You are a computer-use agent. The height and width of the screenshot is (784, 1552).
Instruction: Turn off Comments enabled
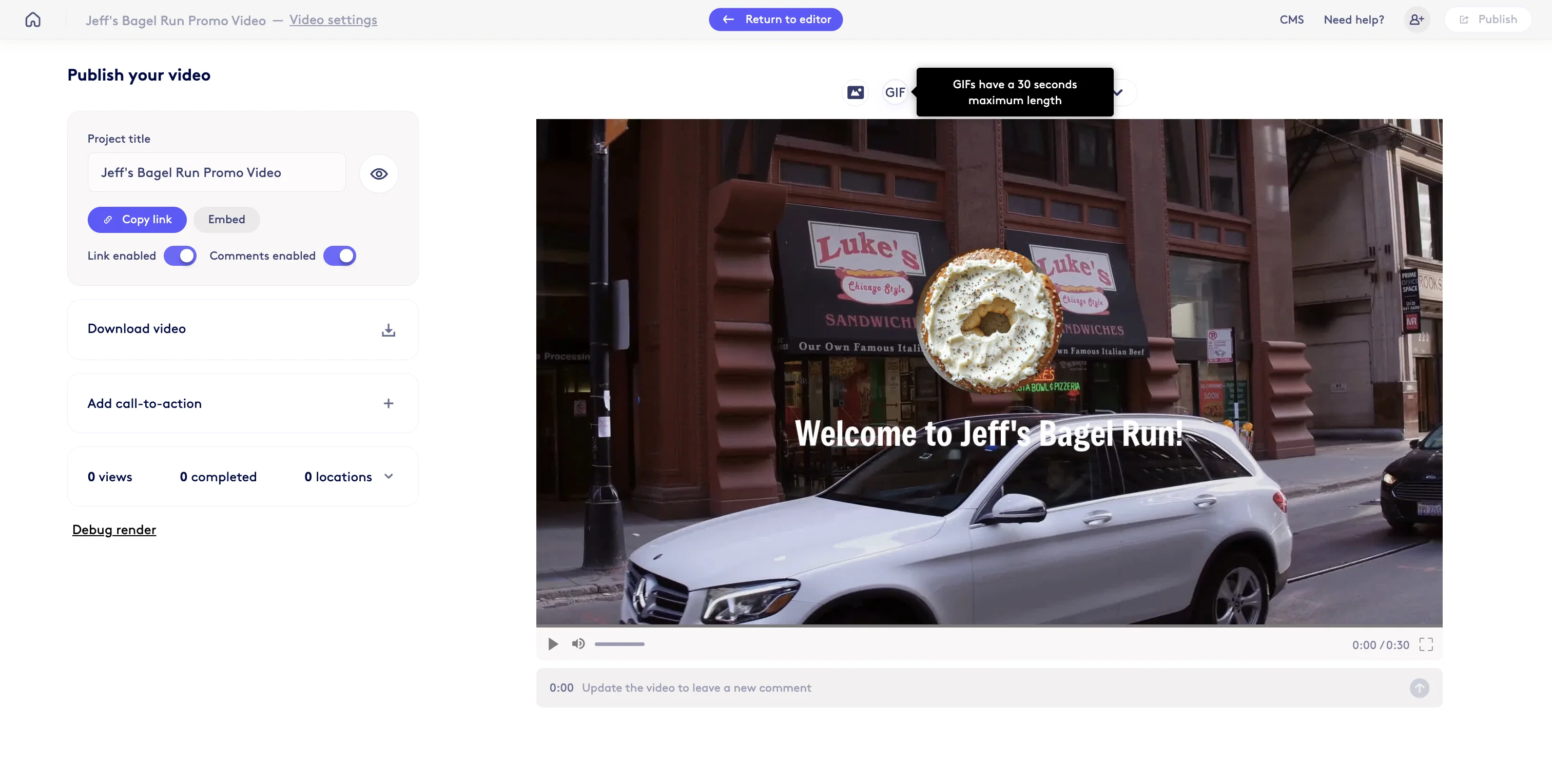click(x=339, y=256)
